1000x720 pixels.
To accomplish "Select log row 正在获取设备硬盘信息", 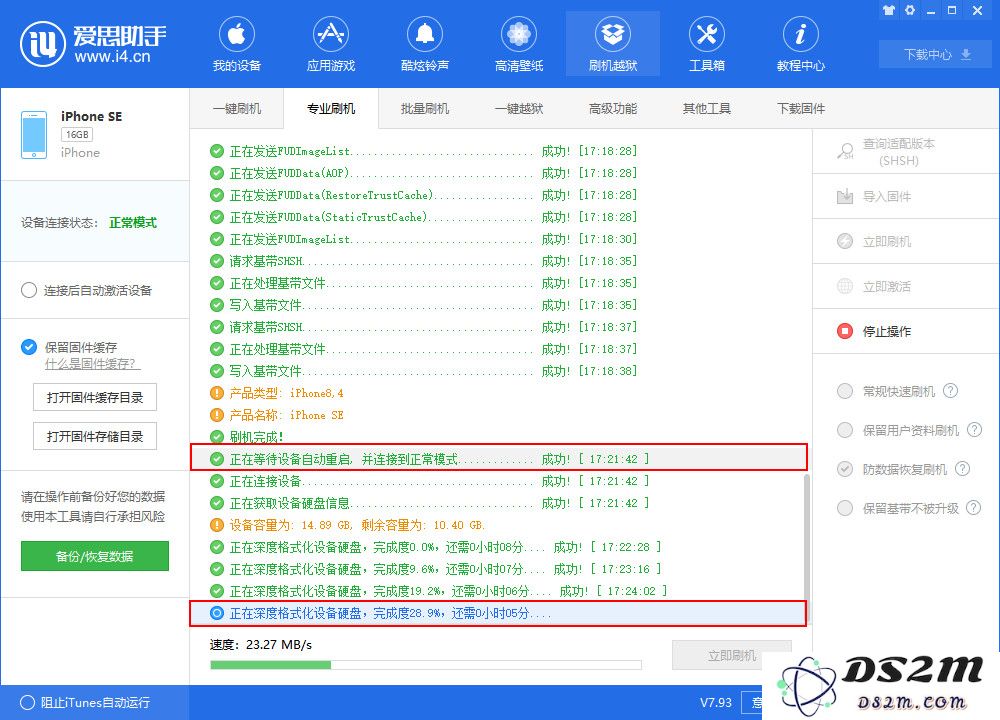I will pyautogui.click(x=499, y=503).
